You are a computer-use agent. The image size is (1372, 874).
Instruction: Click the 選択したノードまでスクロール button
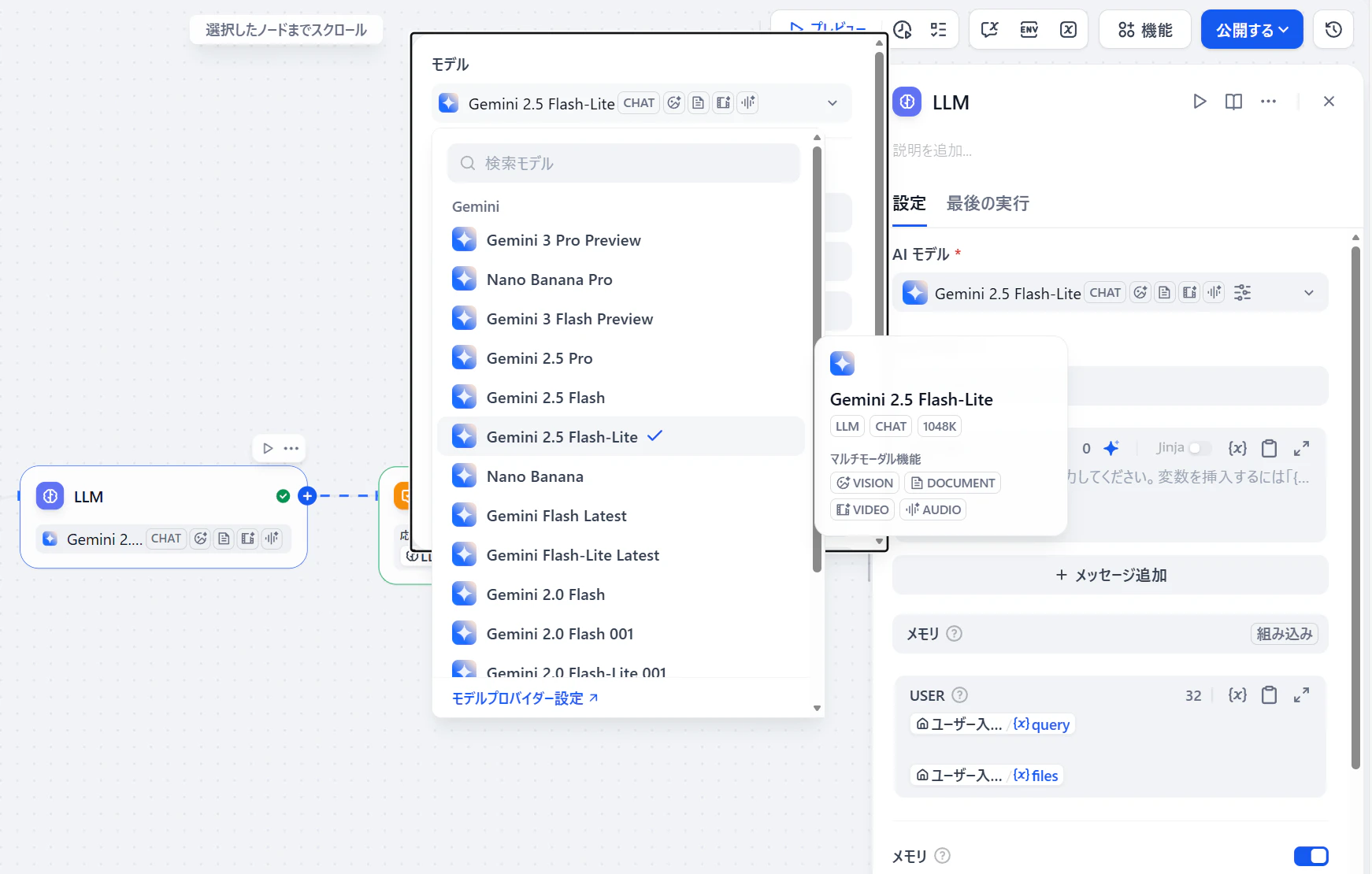(x=286, y=30)
